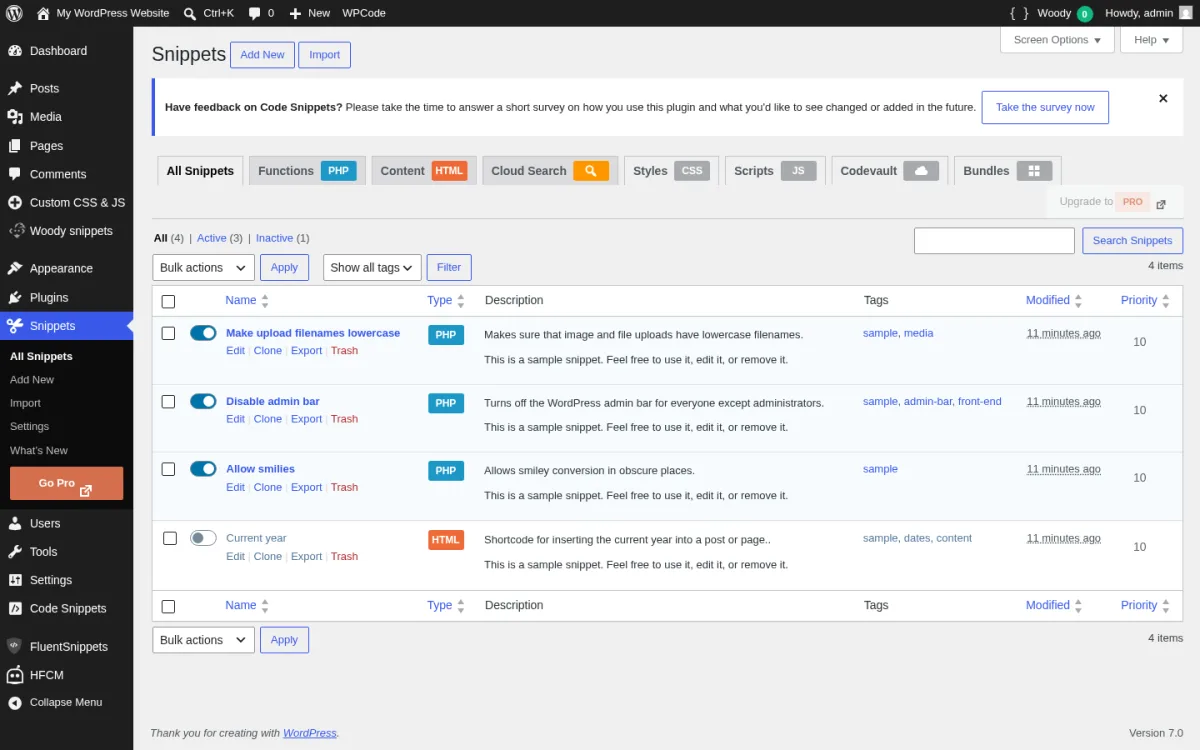This screenshot has width=1200, height=750.
Task: Tick the checkbox for Allow smilies
Action: pyautogui.click(x=168, y=469)
